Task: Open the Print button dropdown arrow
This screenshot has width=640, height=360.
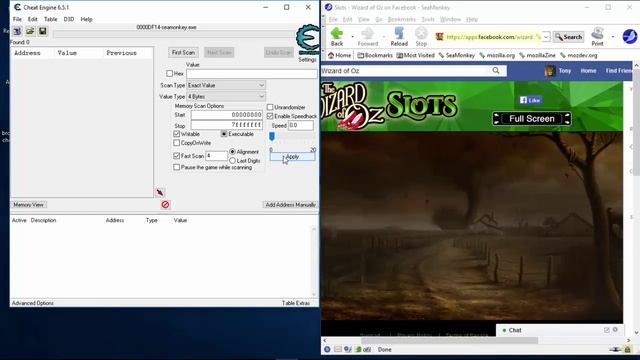Action: pos(613,37)
